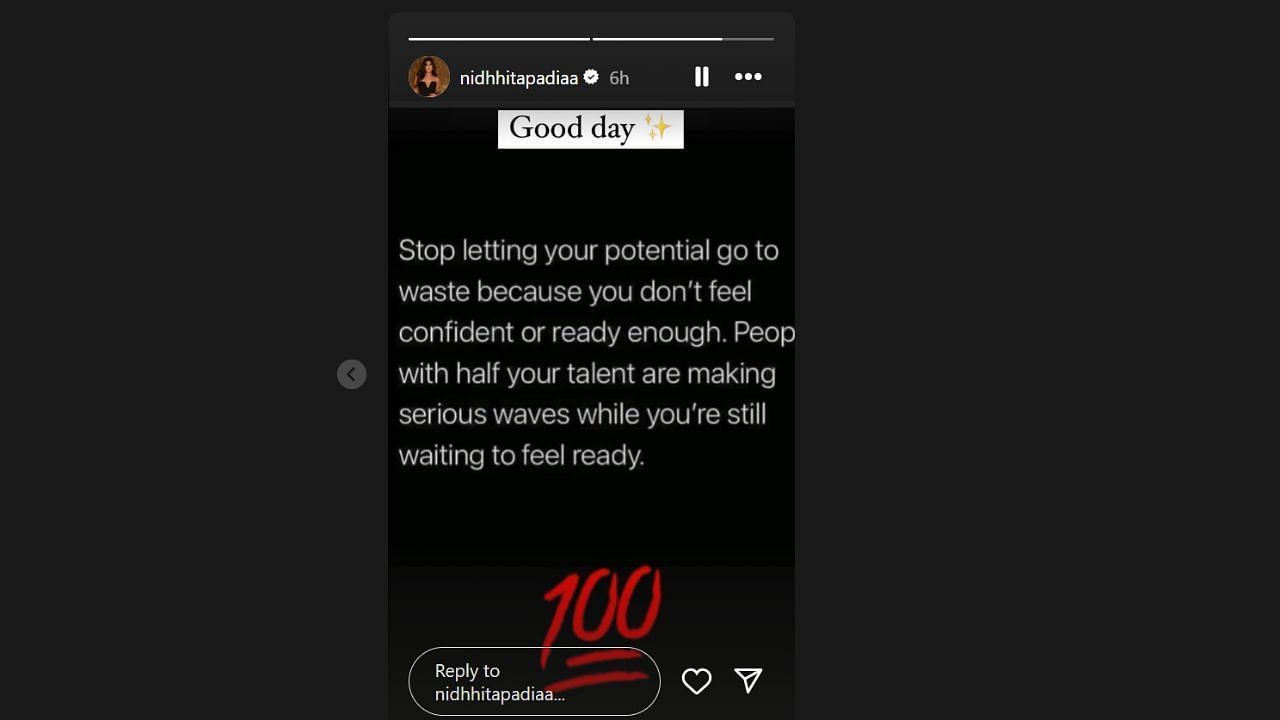This screenshot has height=720, width=1280.
Task: Visit the nidhhitapadiaa username link
Action: pos(518,78)
